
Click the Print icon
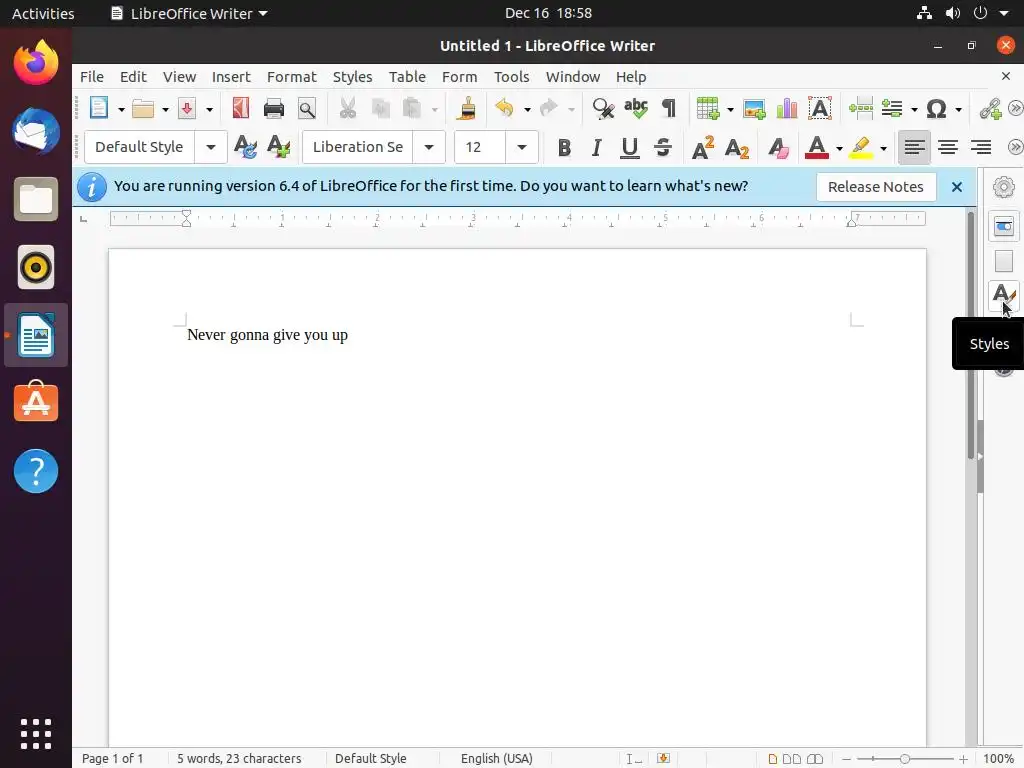(274, 108)
